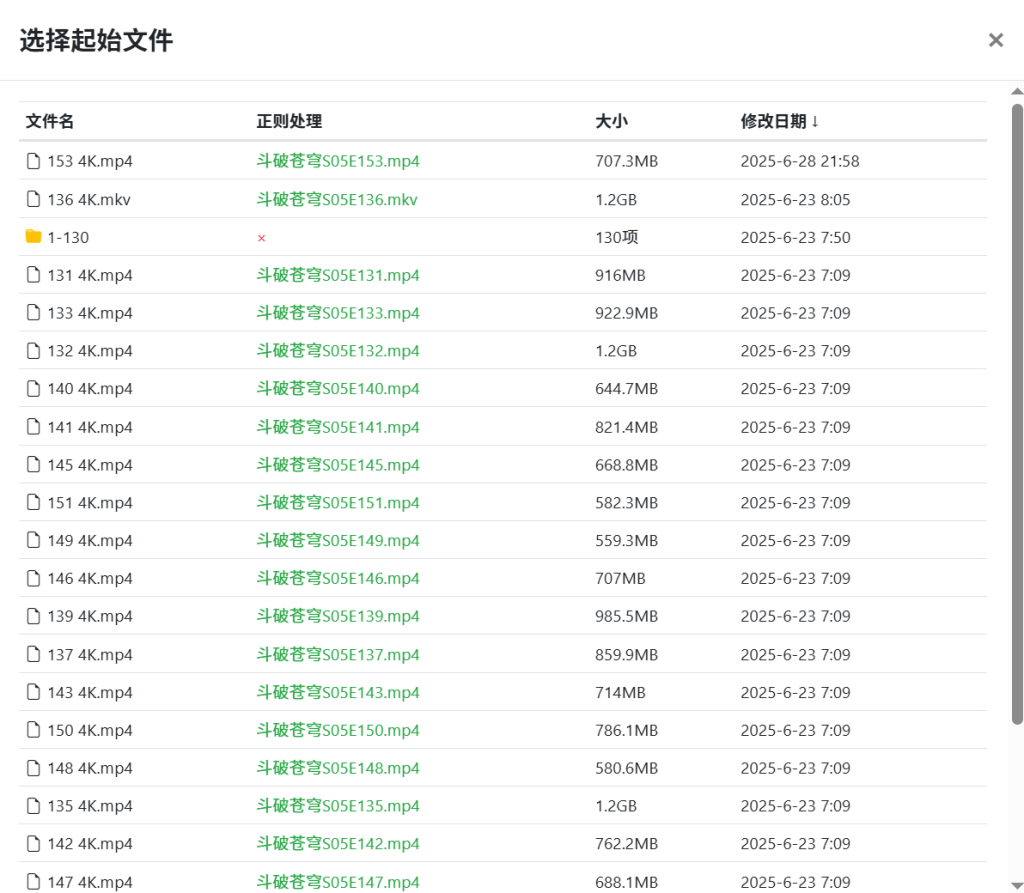Sort by 大小 column header

point(611,122)
